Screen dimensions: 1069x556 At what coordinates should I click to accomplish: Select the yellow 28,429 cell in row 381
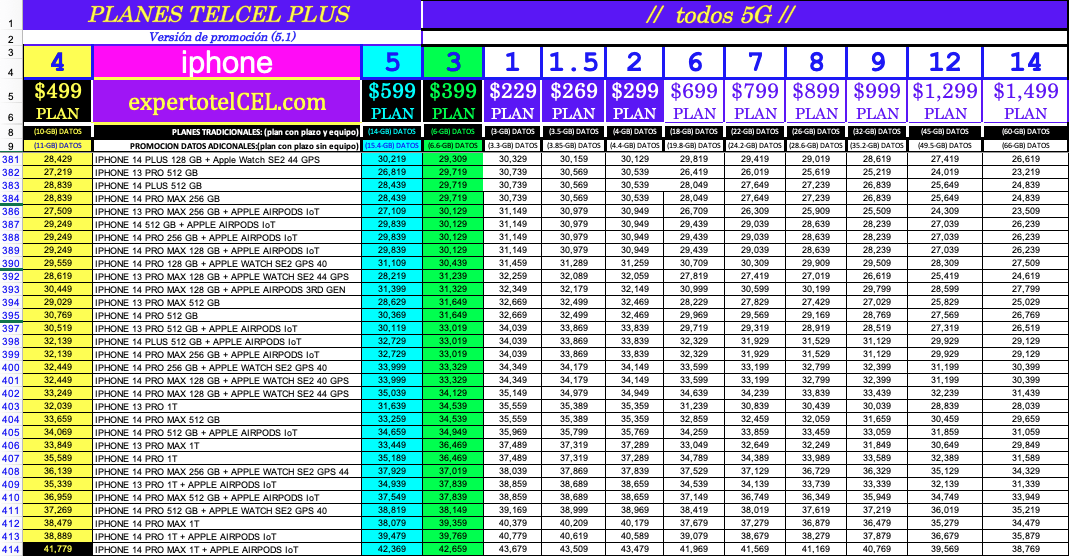(x=57, y=159)
